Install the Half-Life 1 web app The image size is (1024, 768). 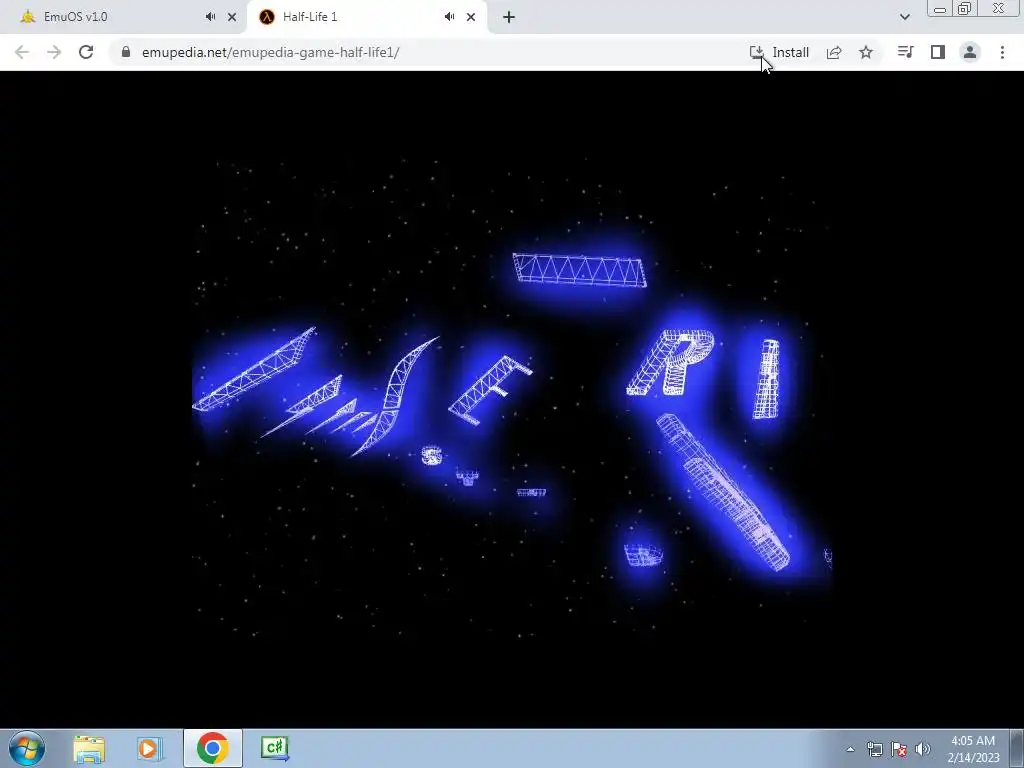779,52
